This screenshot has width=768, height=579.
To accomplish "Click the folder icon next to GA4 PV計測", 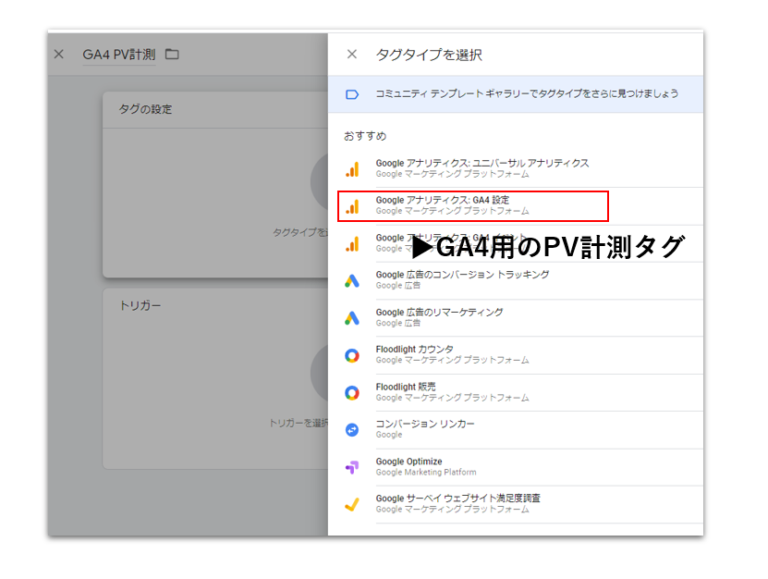I will 172,54.
